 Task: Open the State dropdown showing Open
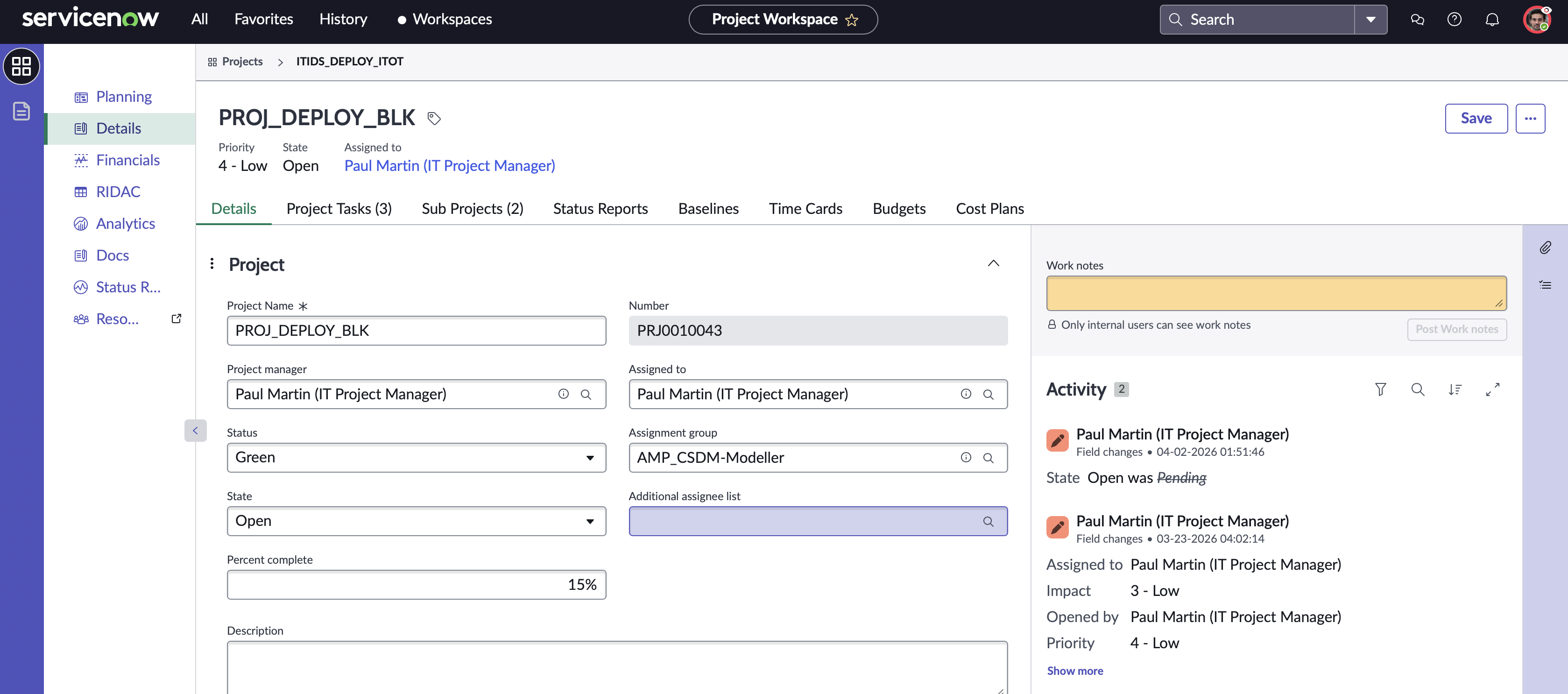[x=417, y=521]
